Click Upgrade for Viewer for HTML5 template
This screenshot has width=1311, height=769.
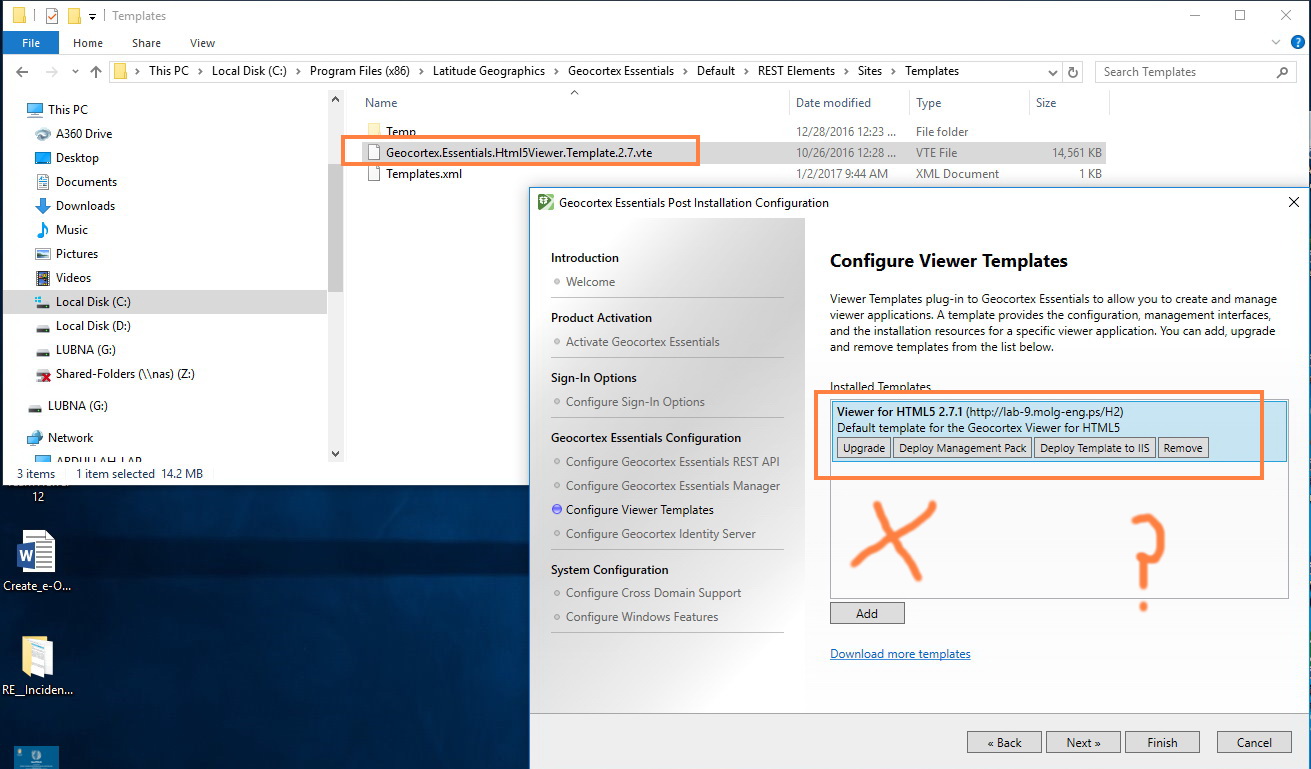point(864,448)
